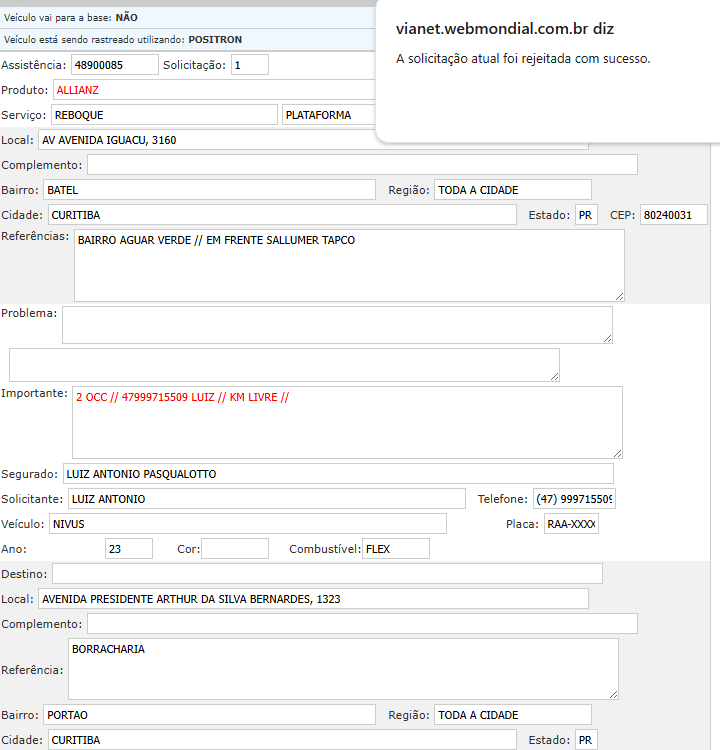Click the Assistência field with 48900085

(x=114, y=65)
